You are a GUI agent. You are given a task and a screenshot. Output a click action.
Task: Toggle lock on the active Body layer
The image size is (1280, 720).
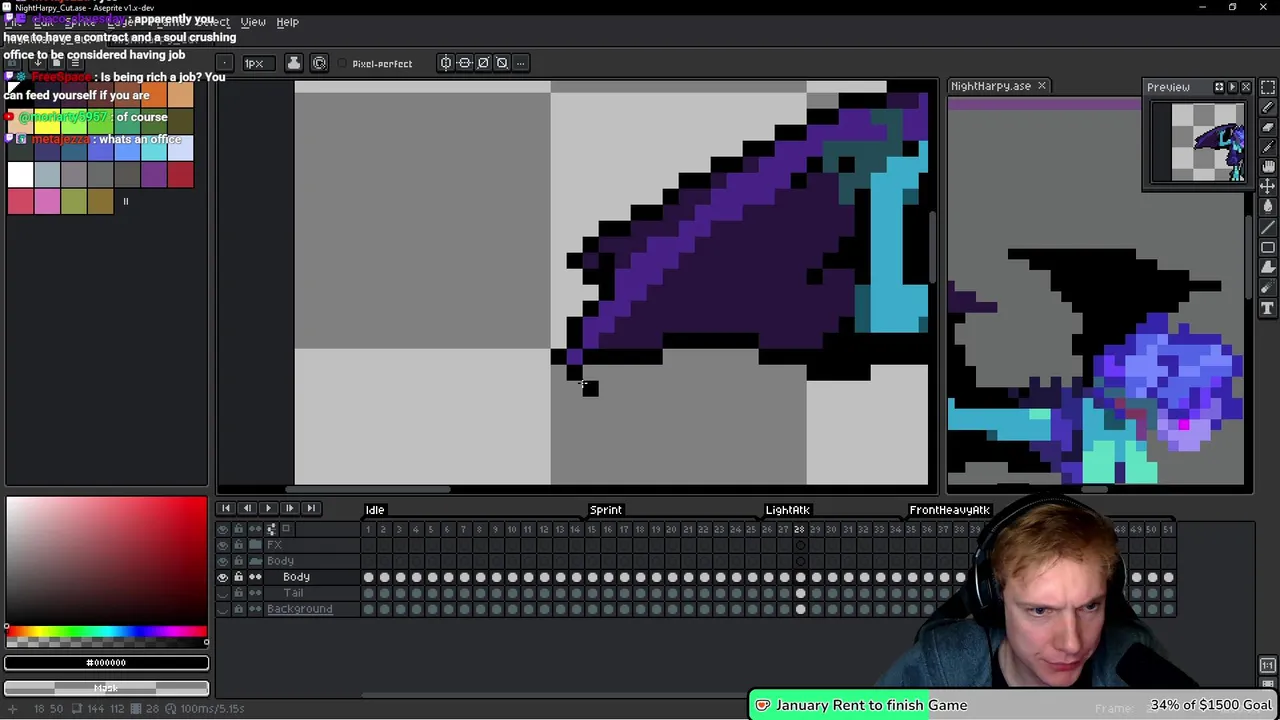(238, 577)
